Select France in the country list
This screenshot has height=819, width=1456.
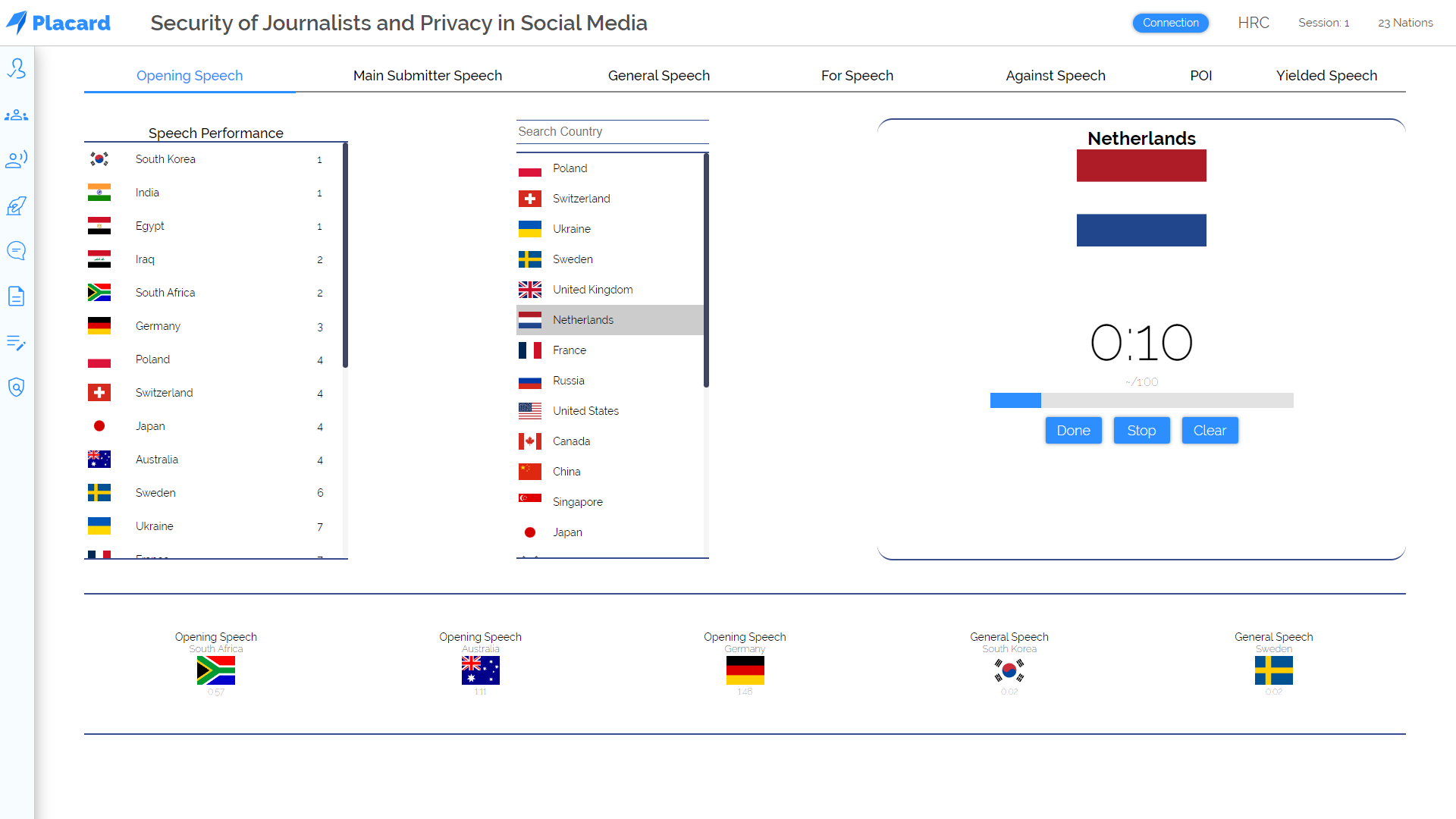570,350
